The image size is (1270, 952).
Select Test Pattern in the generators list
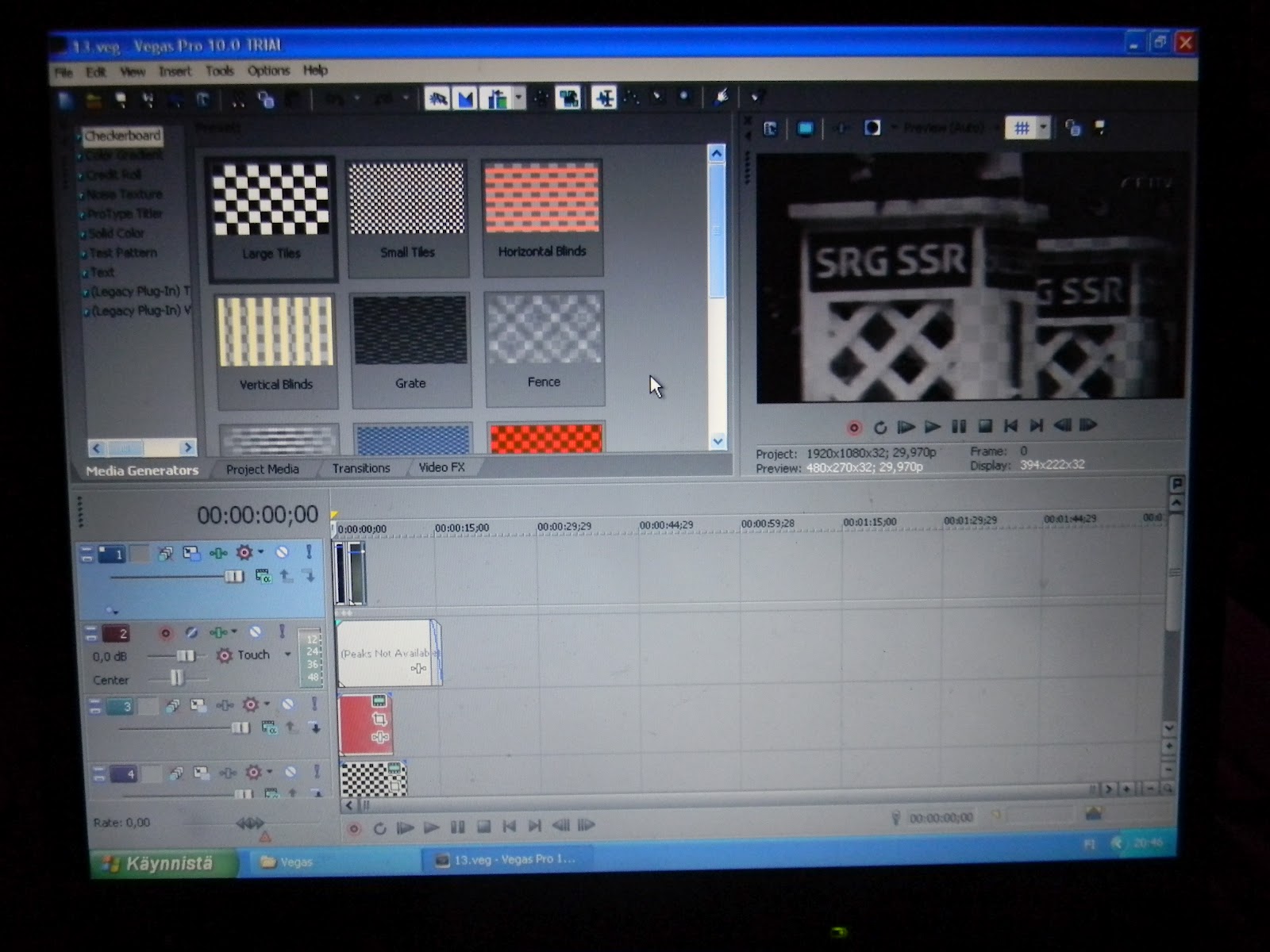click(x=122, y=253)
